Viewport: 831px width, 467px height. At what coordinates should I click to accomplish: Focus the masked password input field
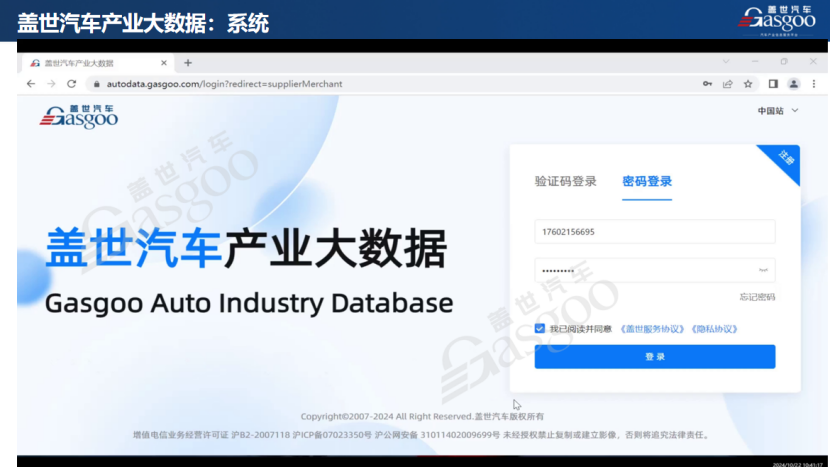(x=655, y=270)
